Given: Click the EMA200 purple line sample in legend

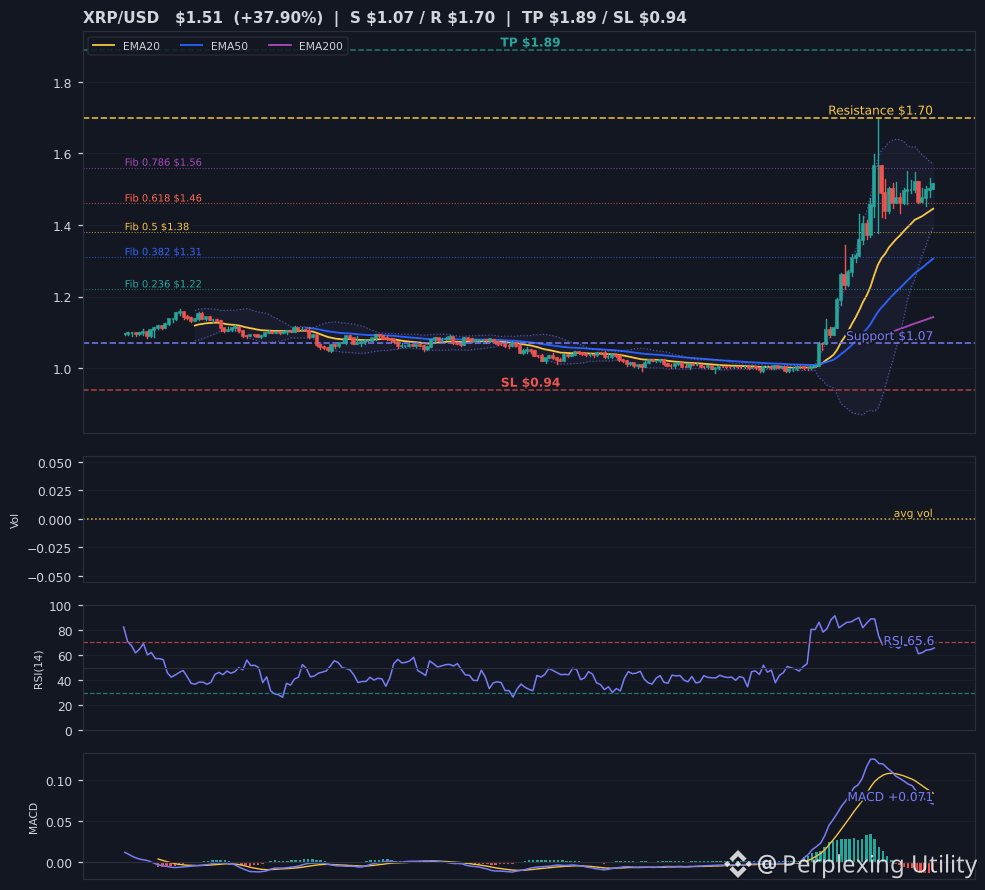Looking at the screenshot, I should point(280,46).
